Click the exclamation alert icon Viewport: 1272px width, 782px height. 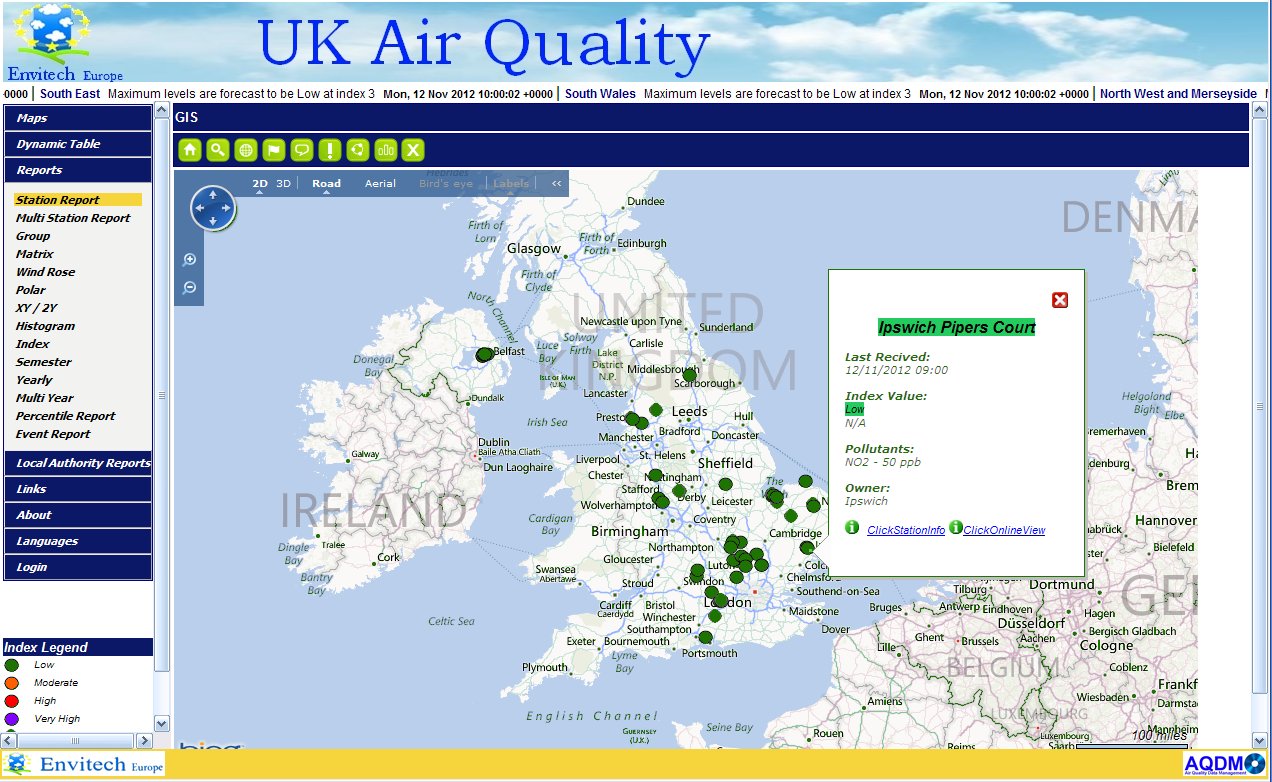(x=329, y=150)
